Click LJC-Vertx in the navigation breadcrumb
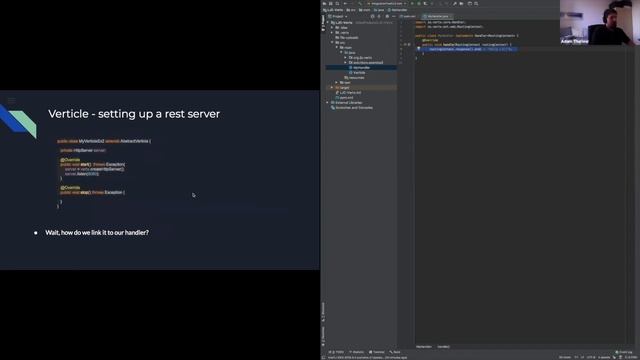This screenshot has height=360, width=640. (x=333, y=10)
